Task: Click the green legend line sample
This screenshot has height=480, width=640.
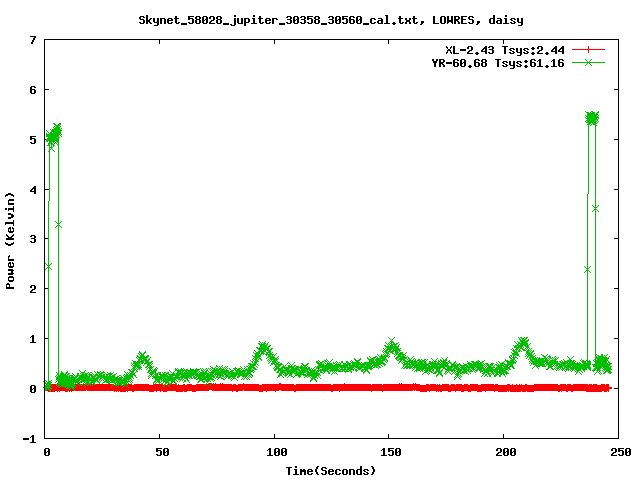Action: (588, 63)
